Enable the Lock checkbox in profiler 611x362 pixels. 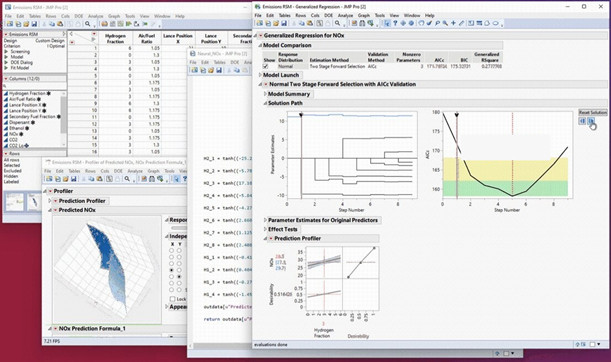[173, 299]
